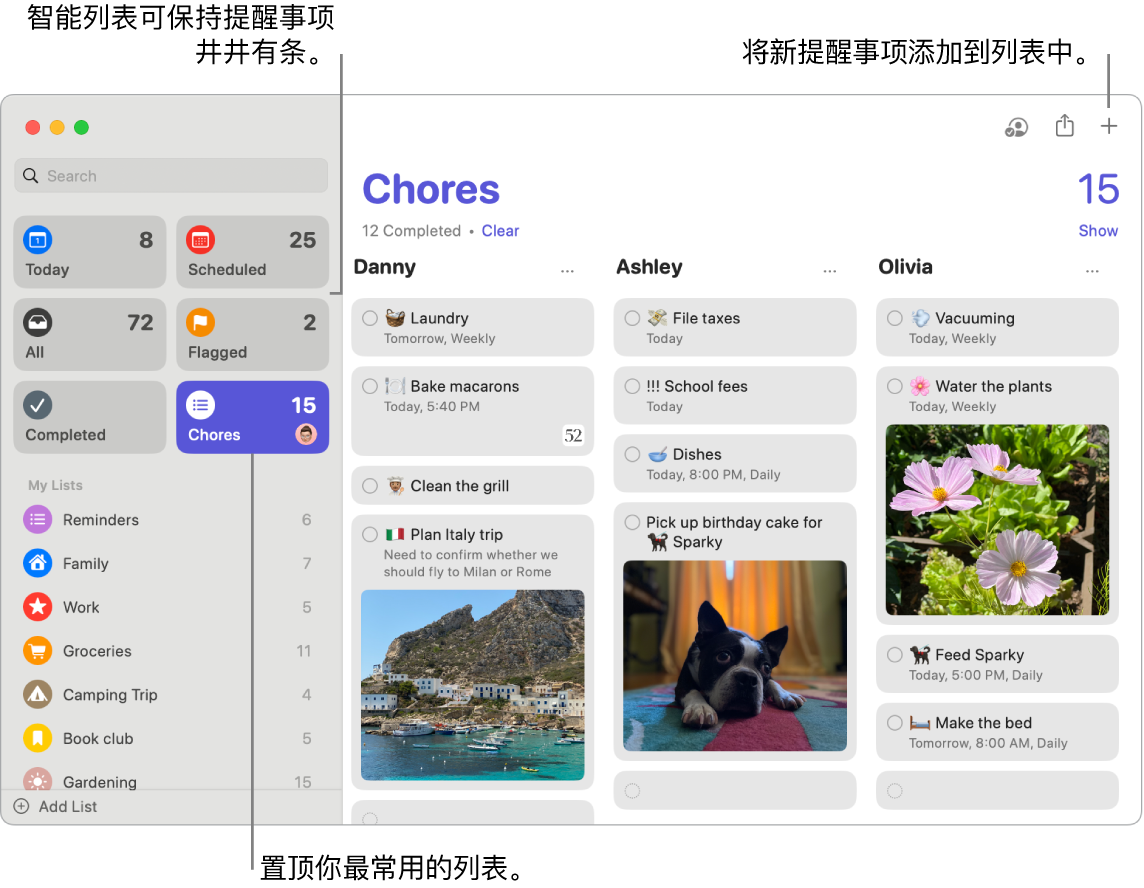Select Groceries list in sidebar
The image size is (1144, 888).
coord(97,651)
